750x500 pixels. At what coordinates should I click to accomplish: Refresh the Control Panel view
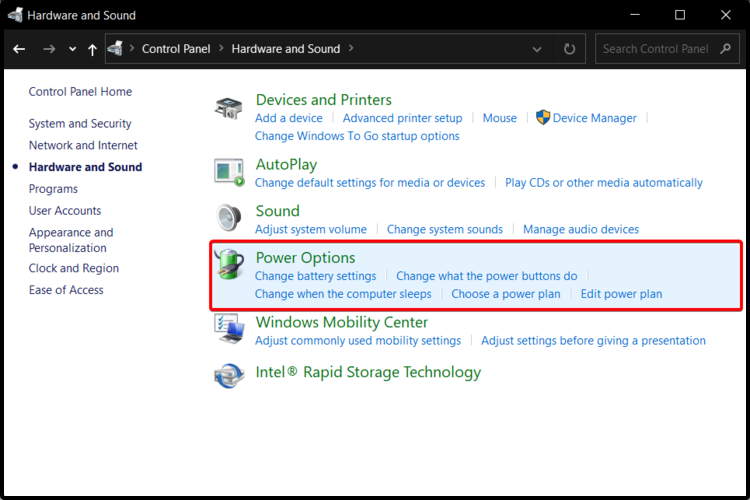tap(569, 49)
